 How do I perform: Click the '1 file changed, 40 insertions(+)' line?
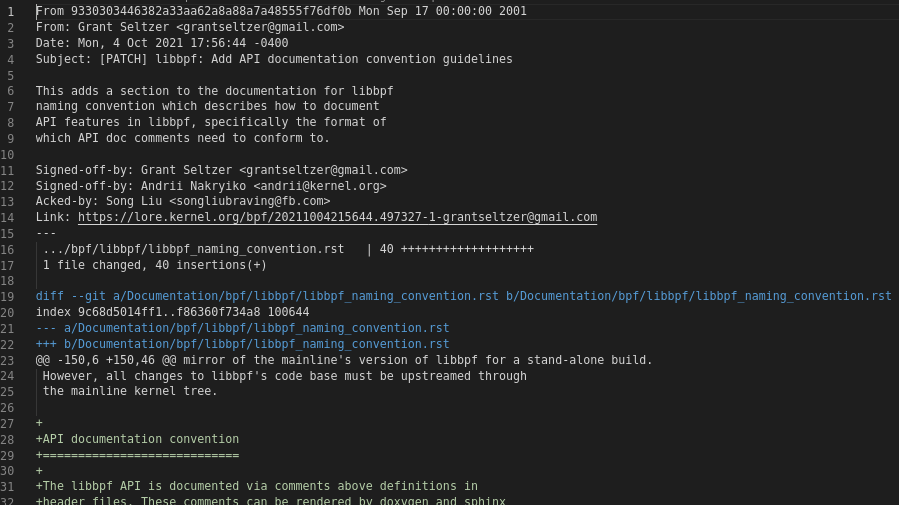tap(155, 265)
